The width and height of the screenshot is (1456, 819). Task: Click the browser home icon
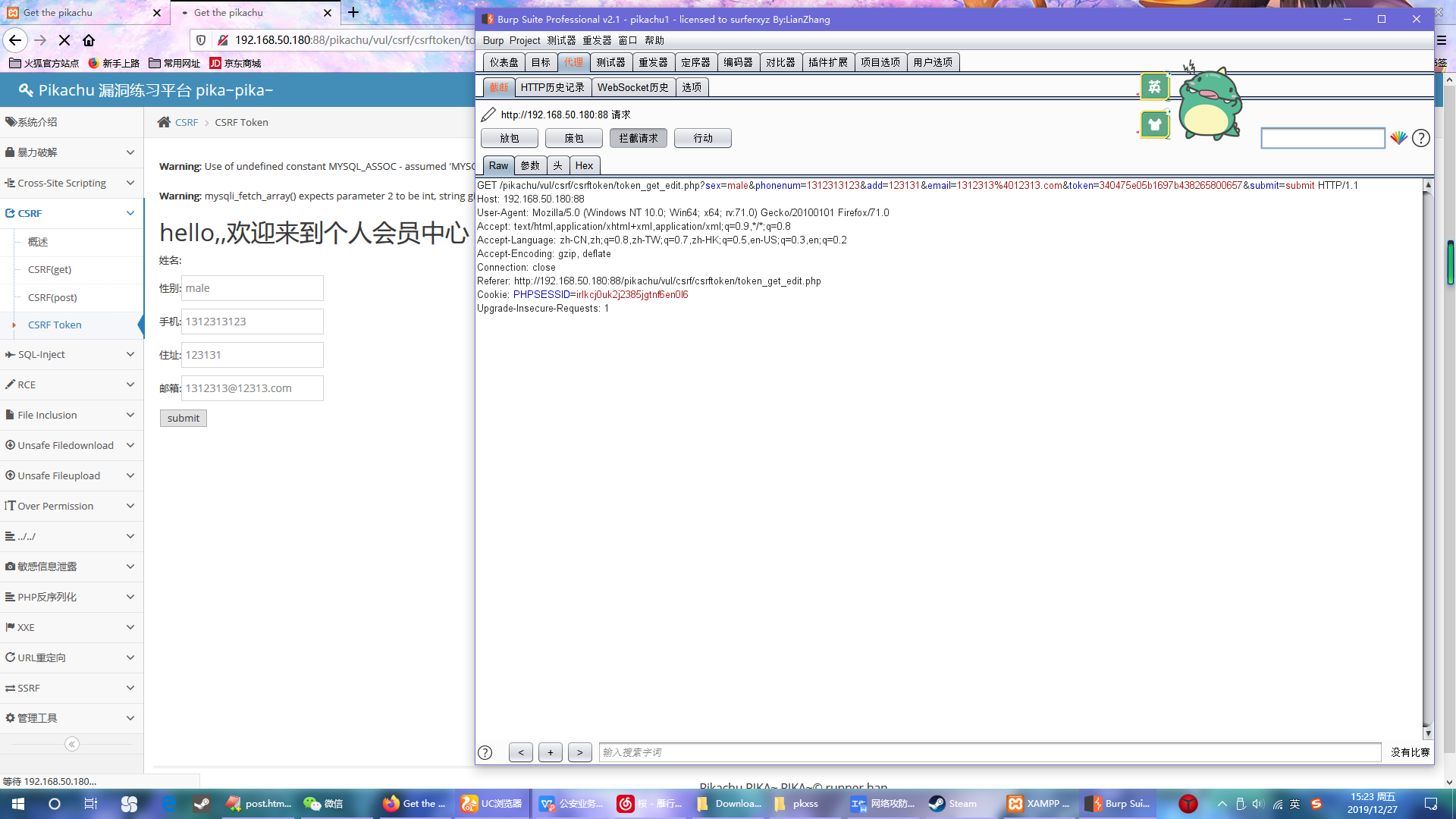pyautogui.click(x=89, y=40)
